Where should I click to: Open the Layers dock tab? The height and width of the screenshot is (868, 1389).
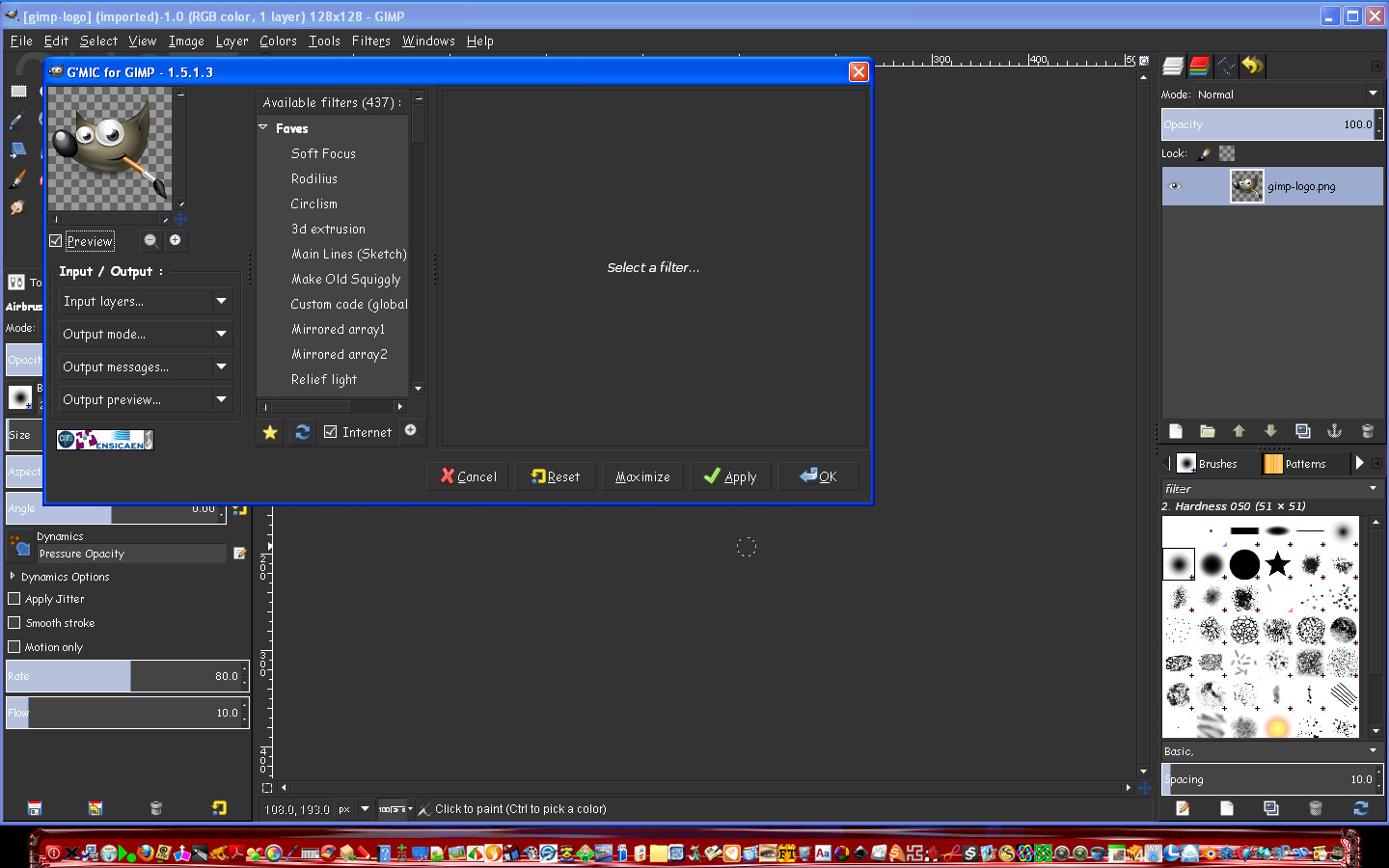pyautogui.click(x=1173, y=66)
